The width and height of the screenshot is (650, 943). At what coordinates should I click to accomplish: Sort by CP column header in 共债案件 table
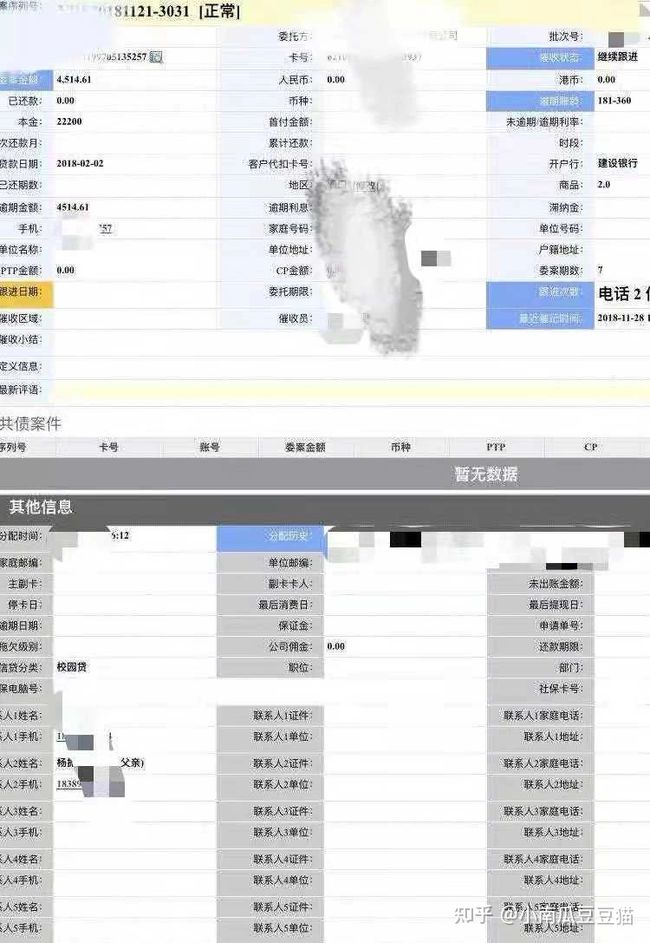point(590,447)
